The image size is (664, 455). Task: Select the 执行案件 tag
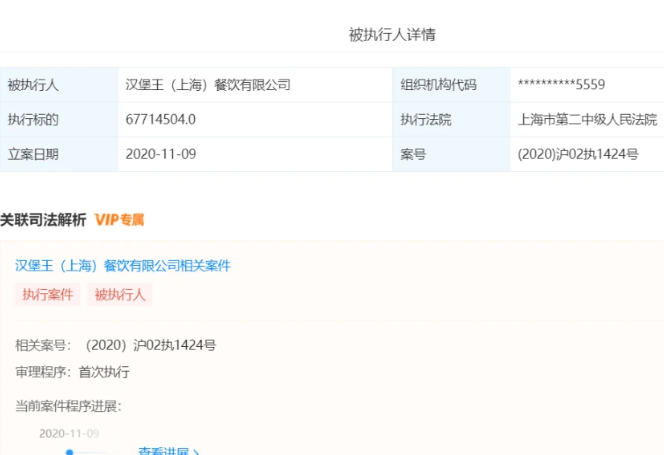click(x=47, y=294)
